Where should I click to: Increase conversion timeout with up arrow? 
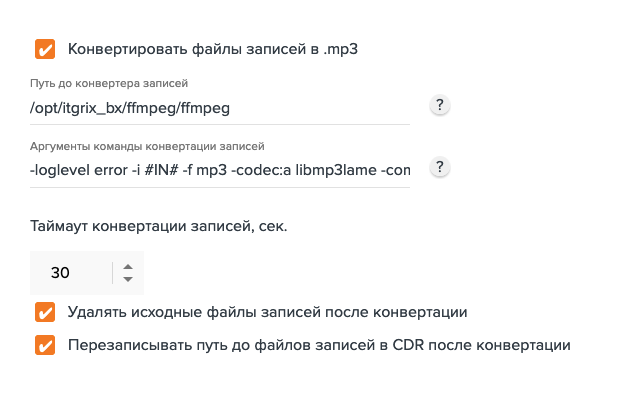[x=128, y=266]
